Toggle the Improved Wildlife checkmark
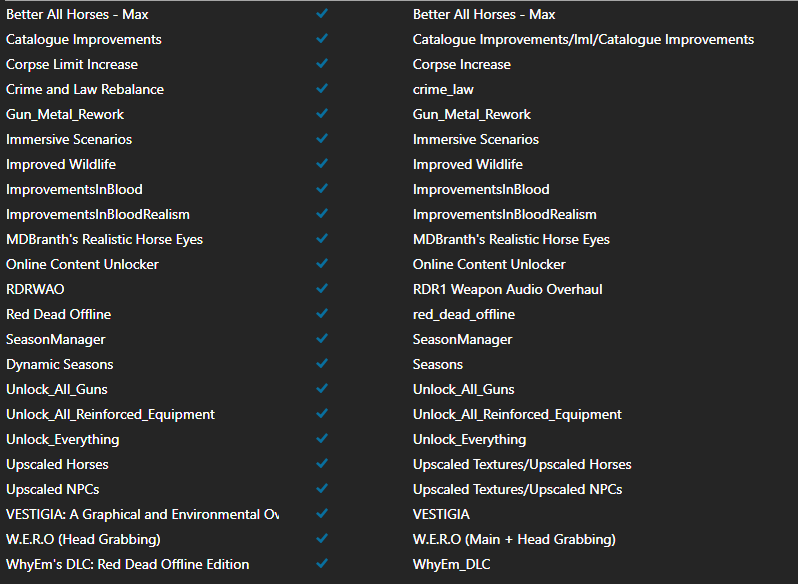The width and height of the screenshot is (798, 584). 322,164
